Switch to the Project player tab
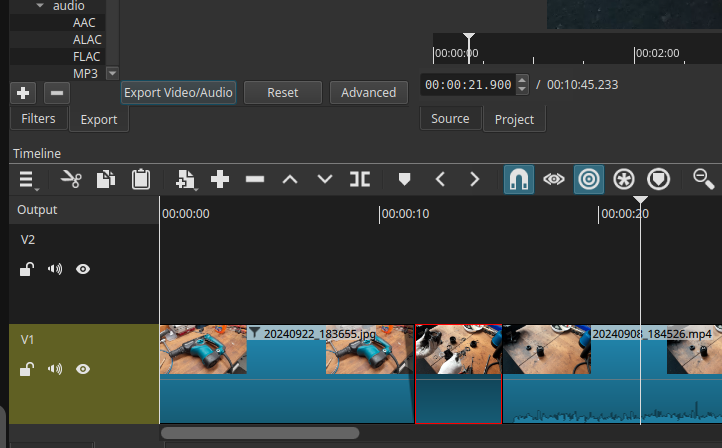Viewport: 722px width, 448px height. [x=514, y=120]
